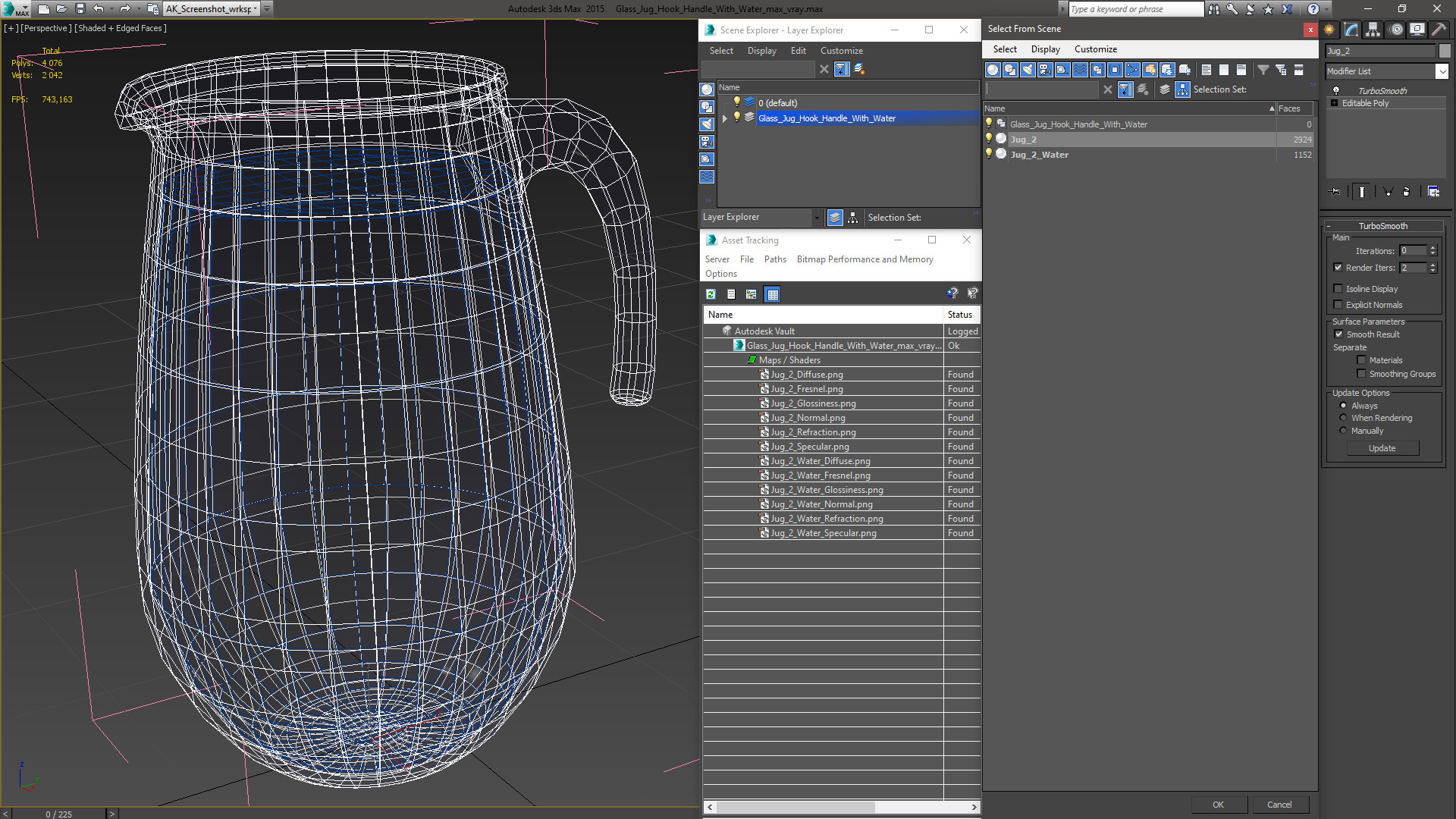Click the Save File floppy icon
The height and width of the screenshot is (819, 1456).
click(x=80, y=9)
